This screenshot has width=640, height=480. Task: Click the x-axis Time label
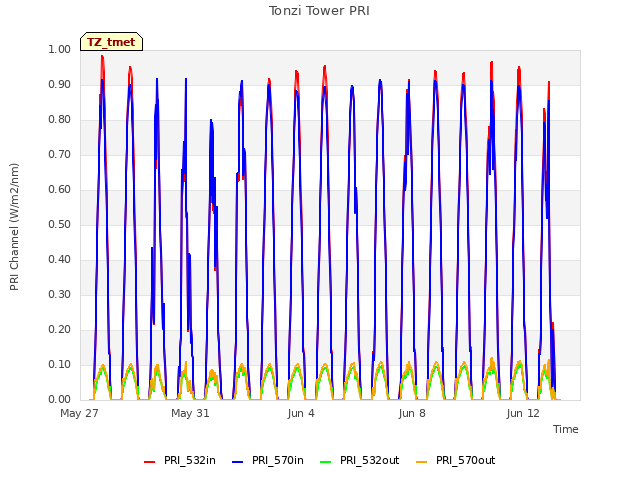(566, 429)
